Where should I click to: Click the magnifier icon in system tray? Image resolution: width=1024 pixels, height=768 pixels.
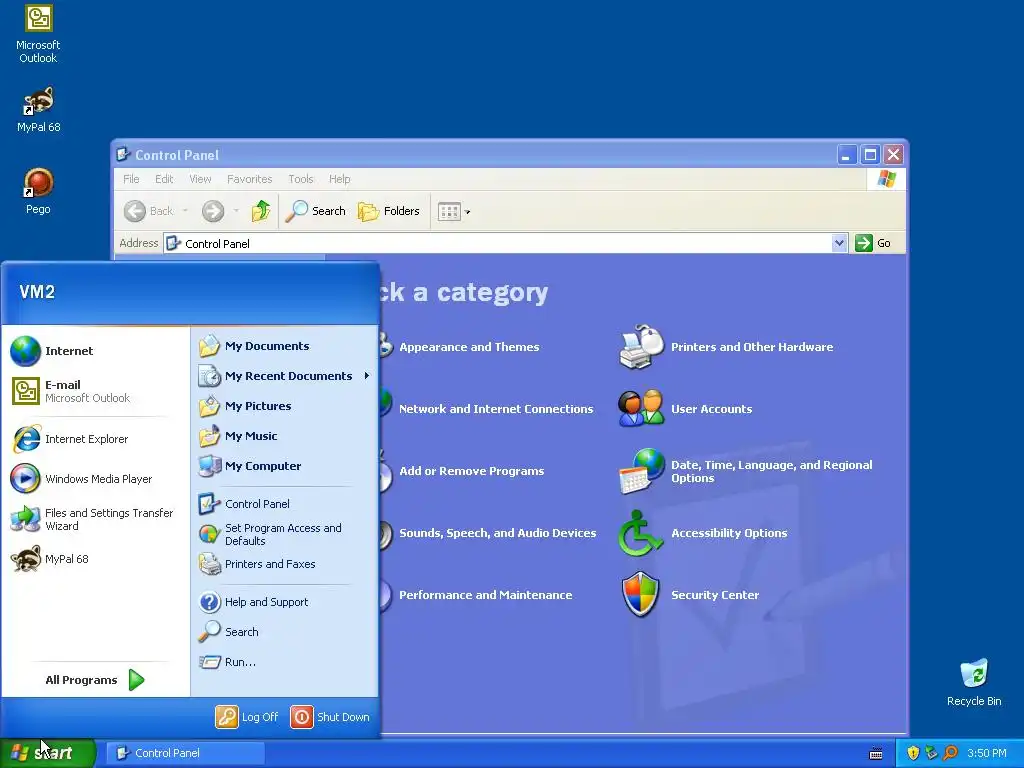(x=950, y=754)
